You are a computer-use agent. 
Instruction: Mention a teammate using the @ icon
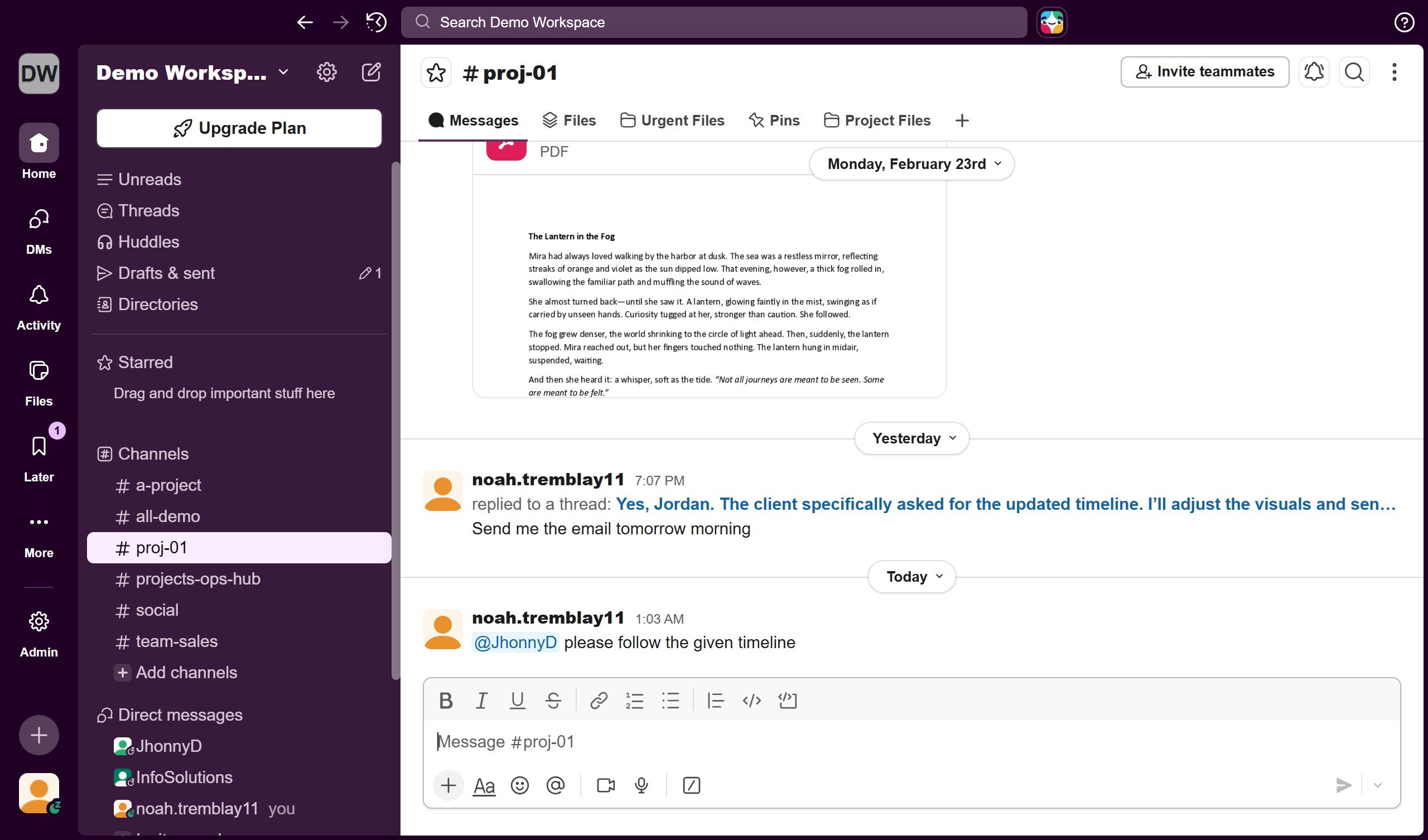tap(556, 785)
